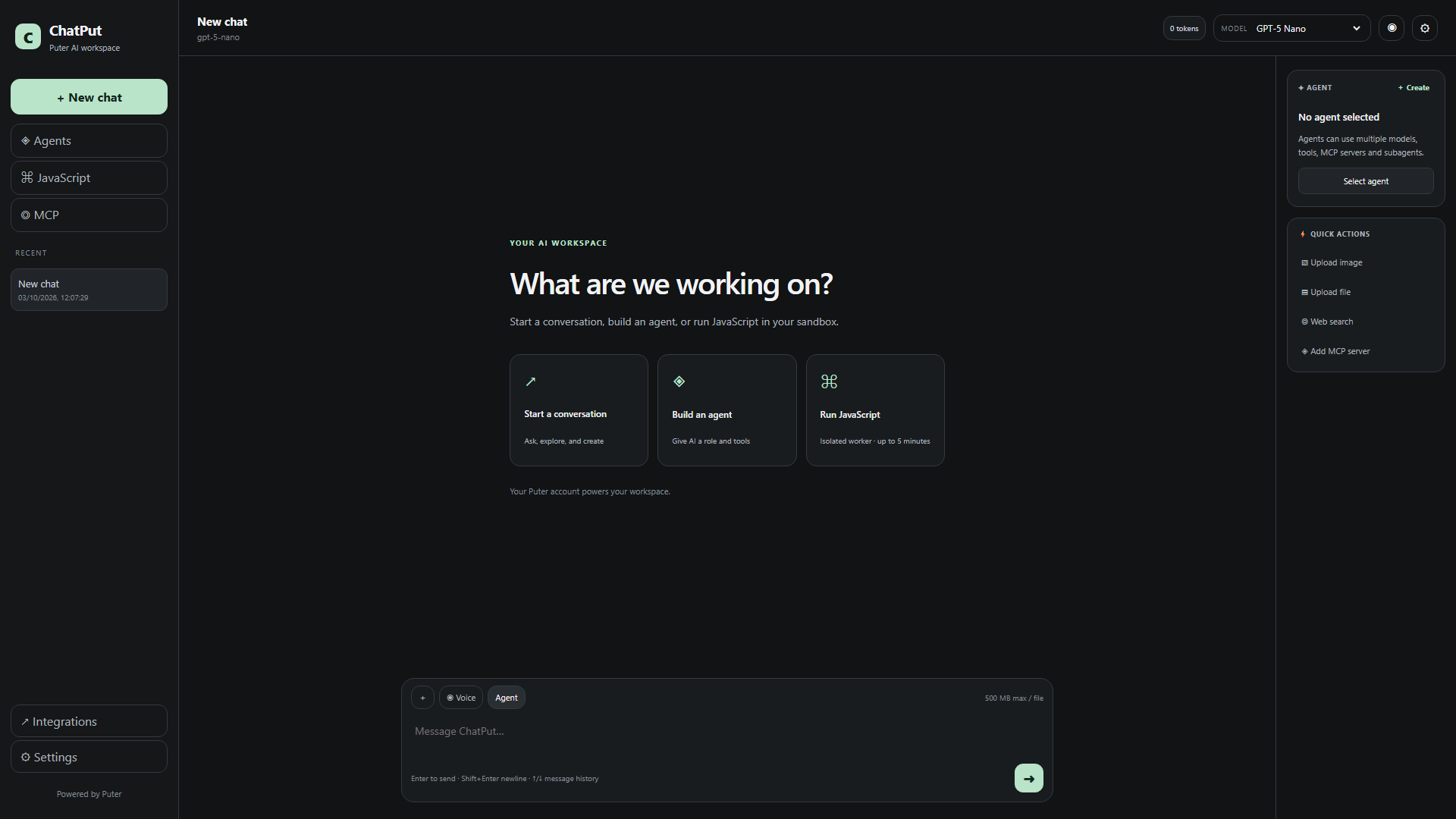This screenshot has height=819, width=1456.
Task: Open the GPT-5 Nano model dropdown
Action: [x=1292, y=28]
